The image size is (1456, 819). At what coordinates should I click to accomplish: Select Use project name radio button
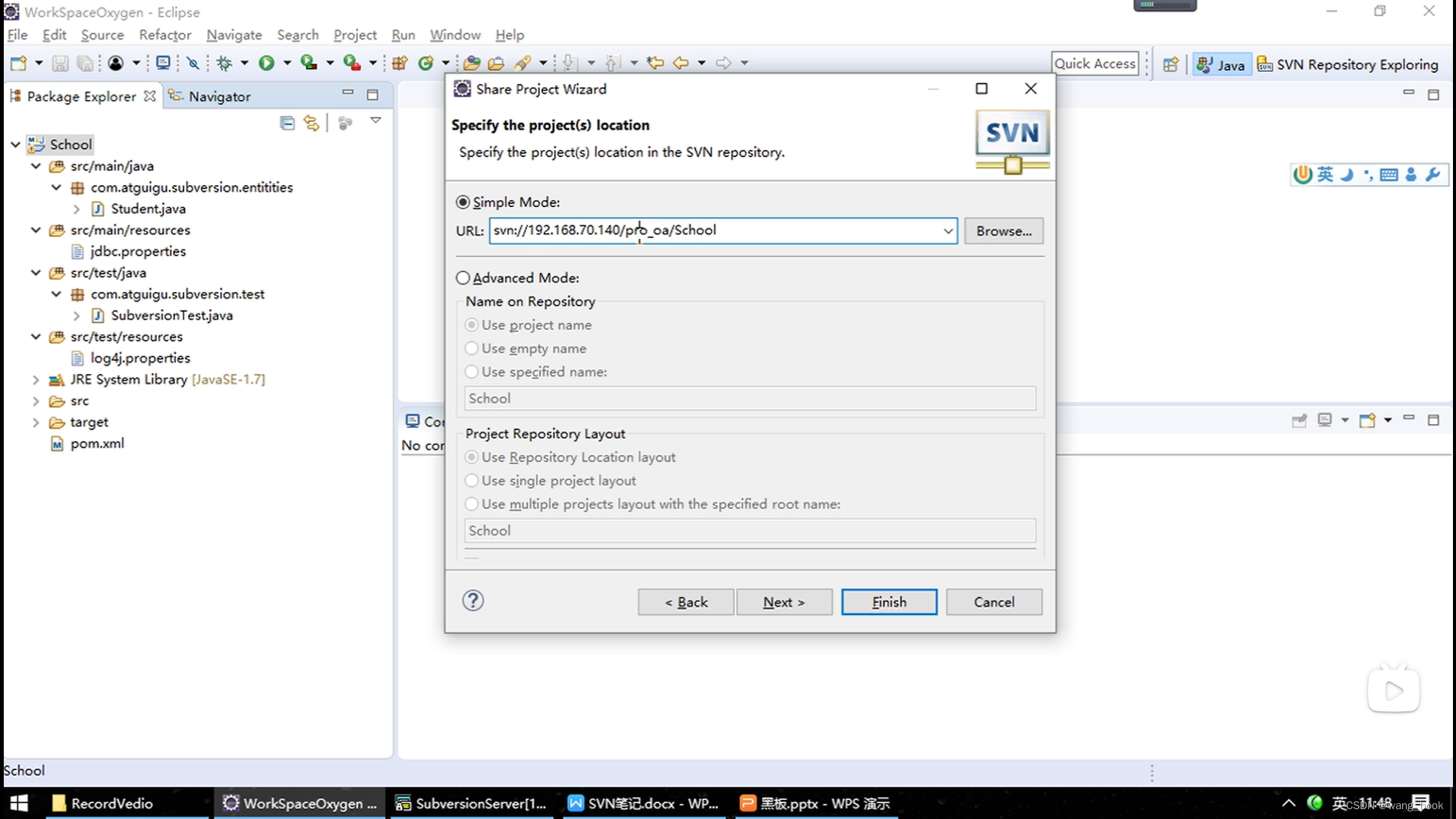tap(472, 325)
